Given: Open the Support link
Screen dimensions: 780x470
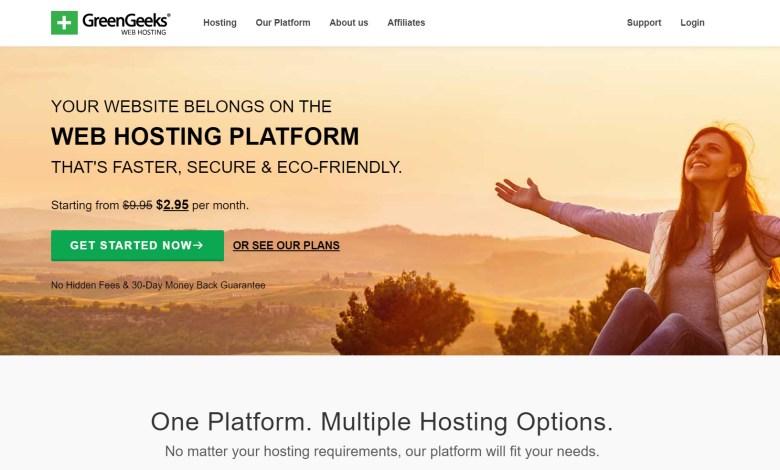Looking at the screenshot, I should tap(644, 22).
